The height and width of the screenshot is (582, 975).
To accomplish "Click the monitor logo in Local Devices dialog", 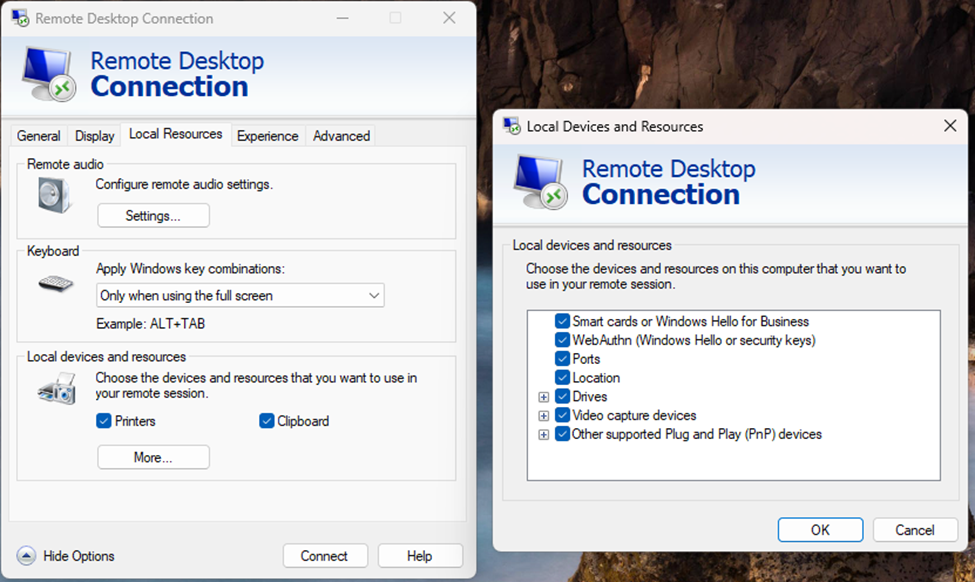I will [540, 183].
